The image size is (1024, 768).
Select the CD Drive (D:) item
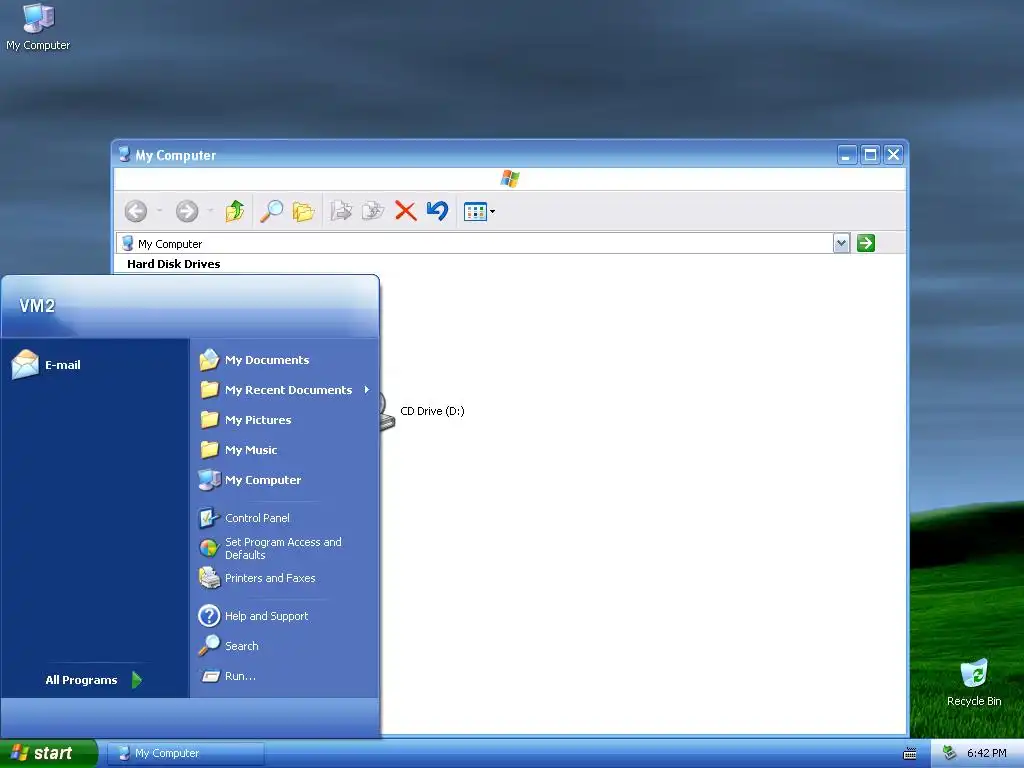432,411
